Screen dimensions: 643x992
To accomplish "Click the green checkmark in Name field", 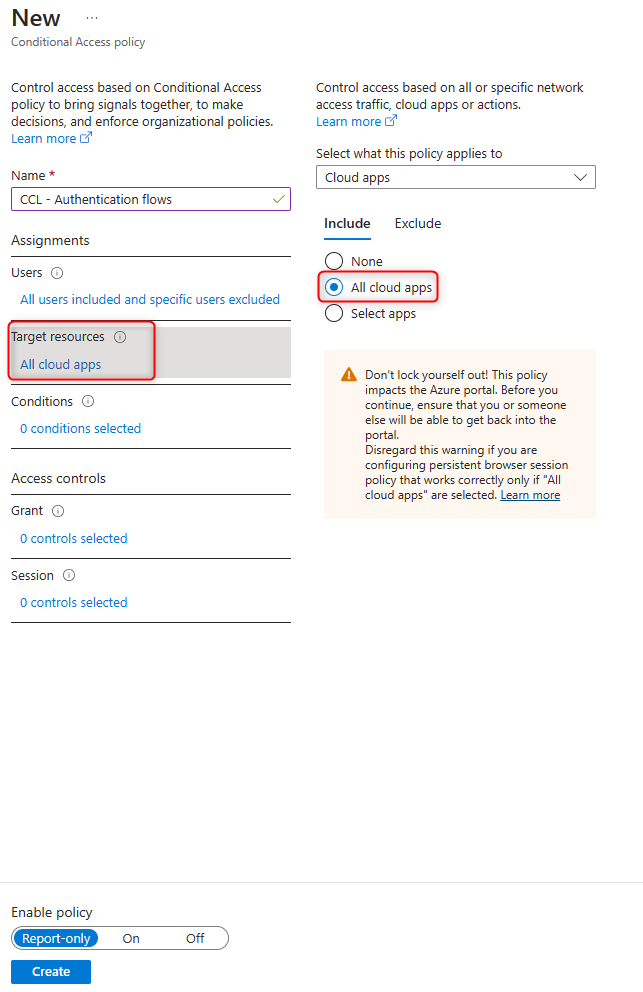I will click(280, 199).
